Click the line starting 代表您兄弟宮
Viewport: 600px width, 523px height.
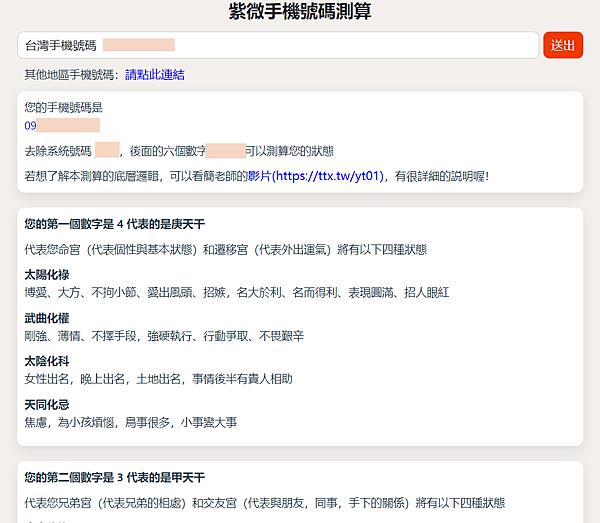(x=264, y=503)
